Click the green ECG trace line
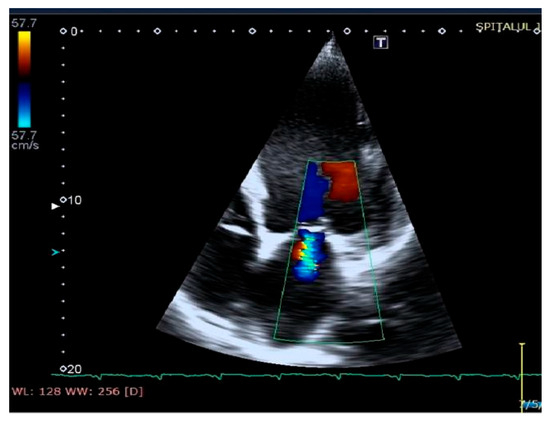This screenshot has height=421, width=550. tap(296, 376)
